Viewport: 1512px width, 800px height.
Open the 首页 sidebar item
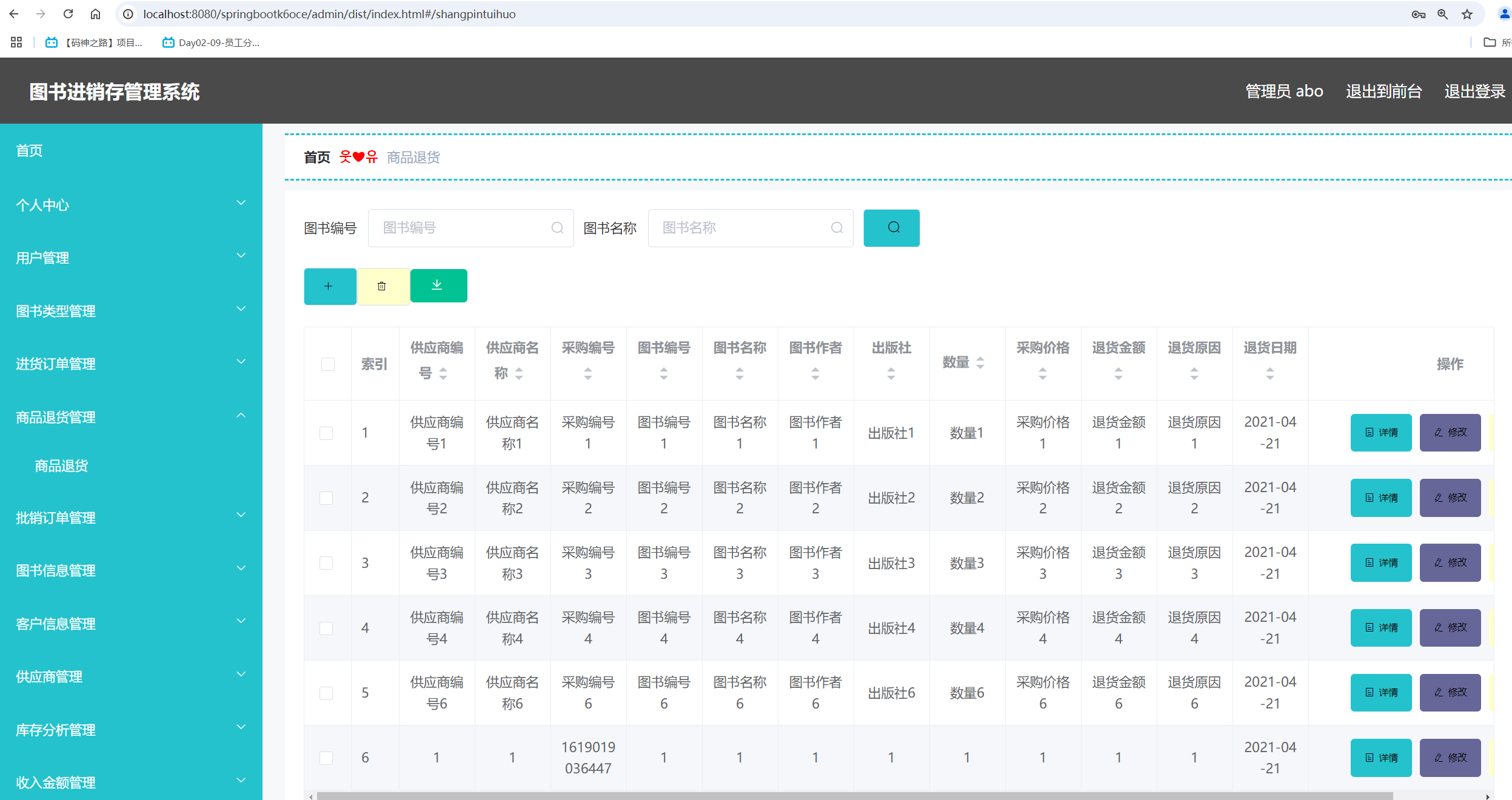(29, 151)
